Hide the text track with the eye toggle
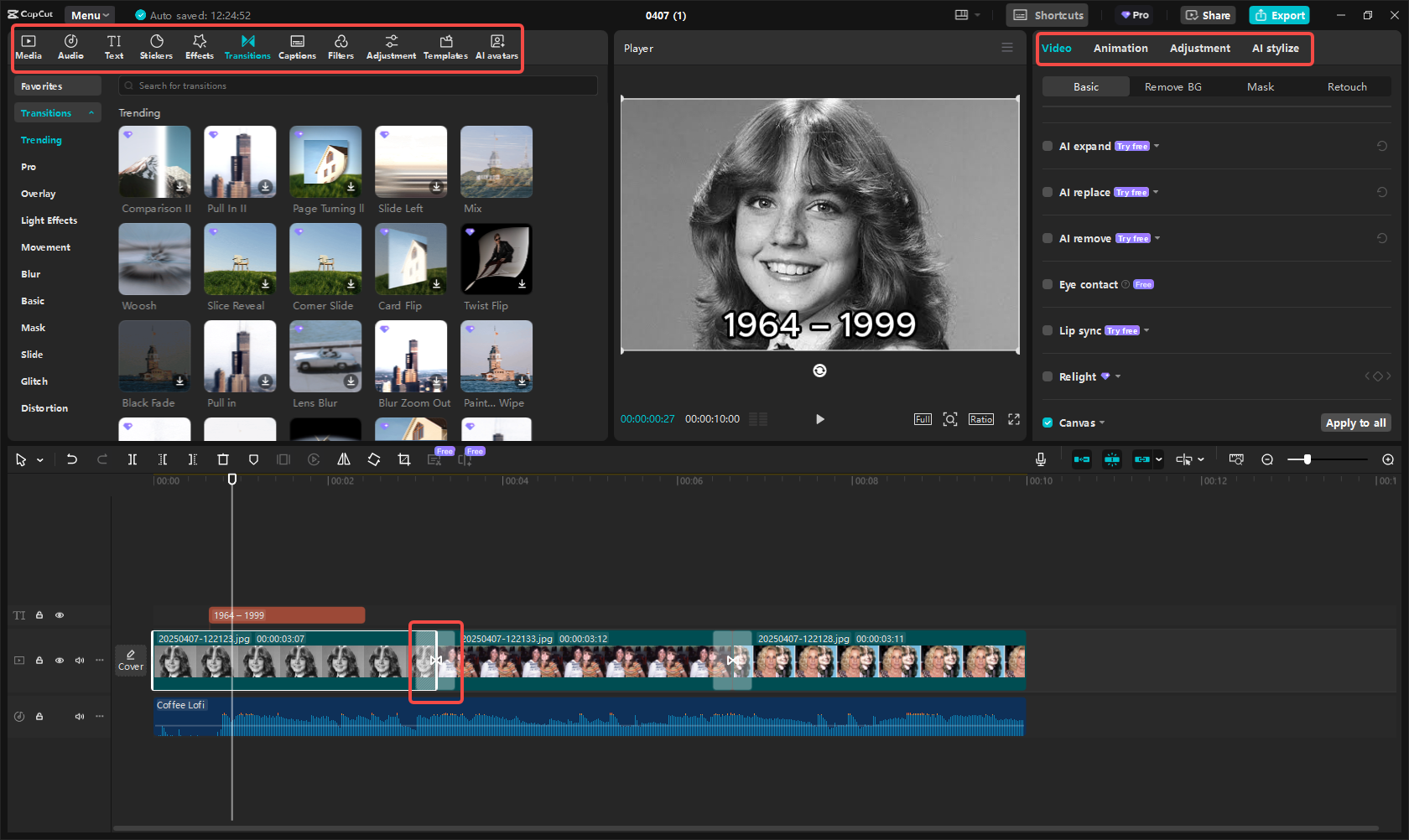This screenshot has height=840, width=1409. click(59, 615)
